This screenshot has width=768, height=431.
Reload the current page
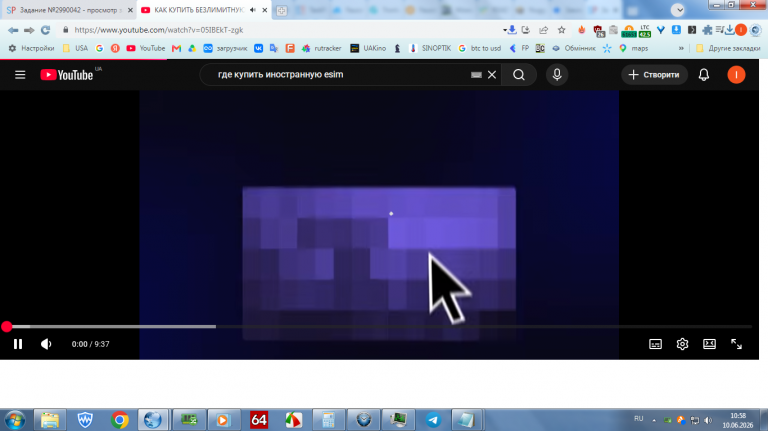point(46,30)
